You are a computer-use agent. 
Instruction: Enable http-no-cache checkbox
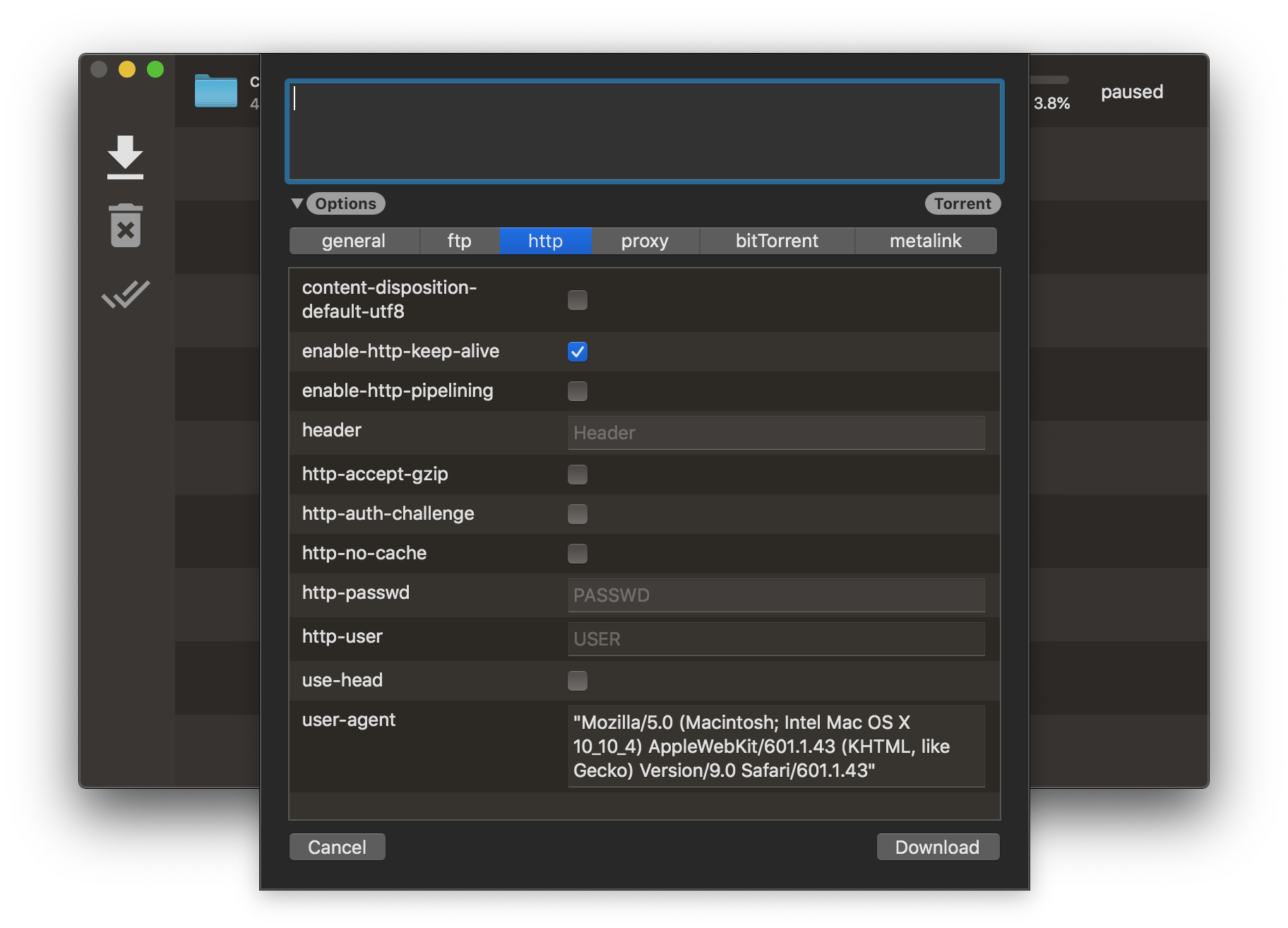pyautogui.click(x=578, y=553)
